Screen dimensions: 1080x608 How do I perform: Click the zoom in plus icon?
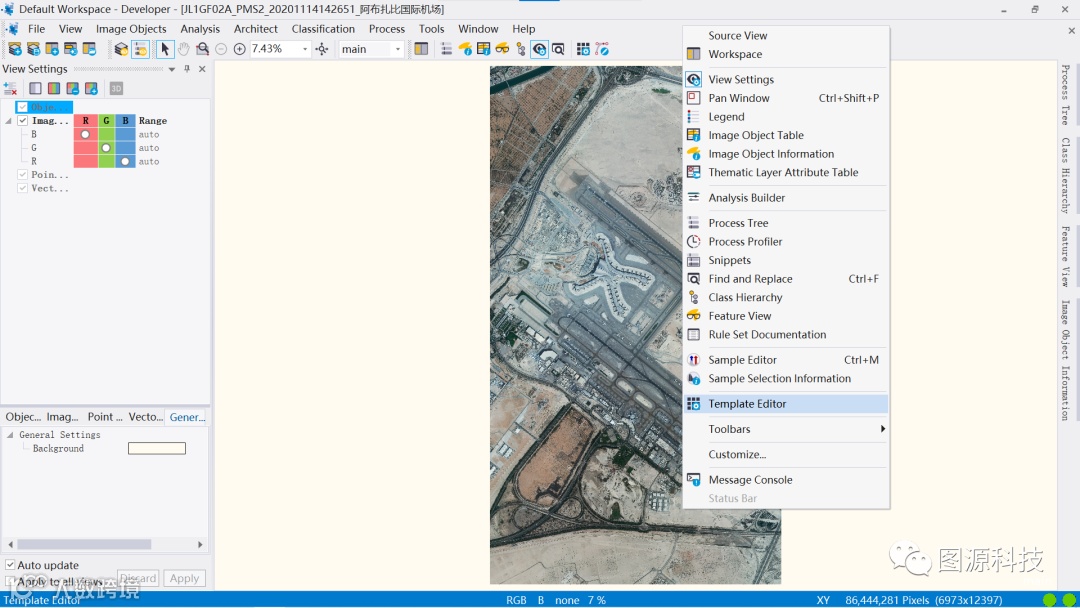[239, 49]
